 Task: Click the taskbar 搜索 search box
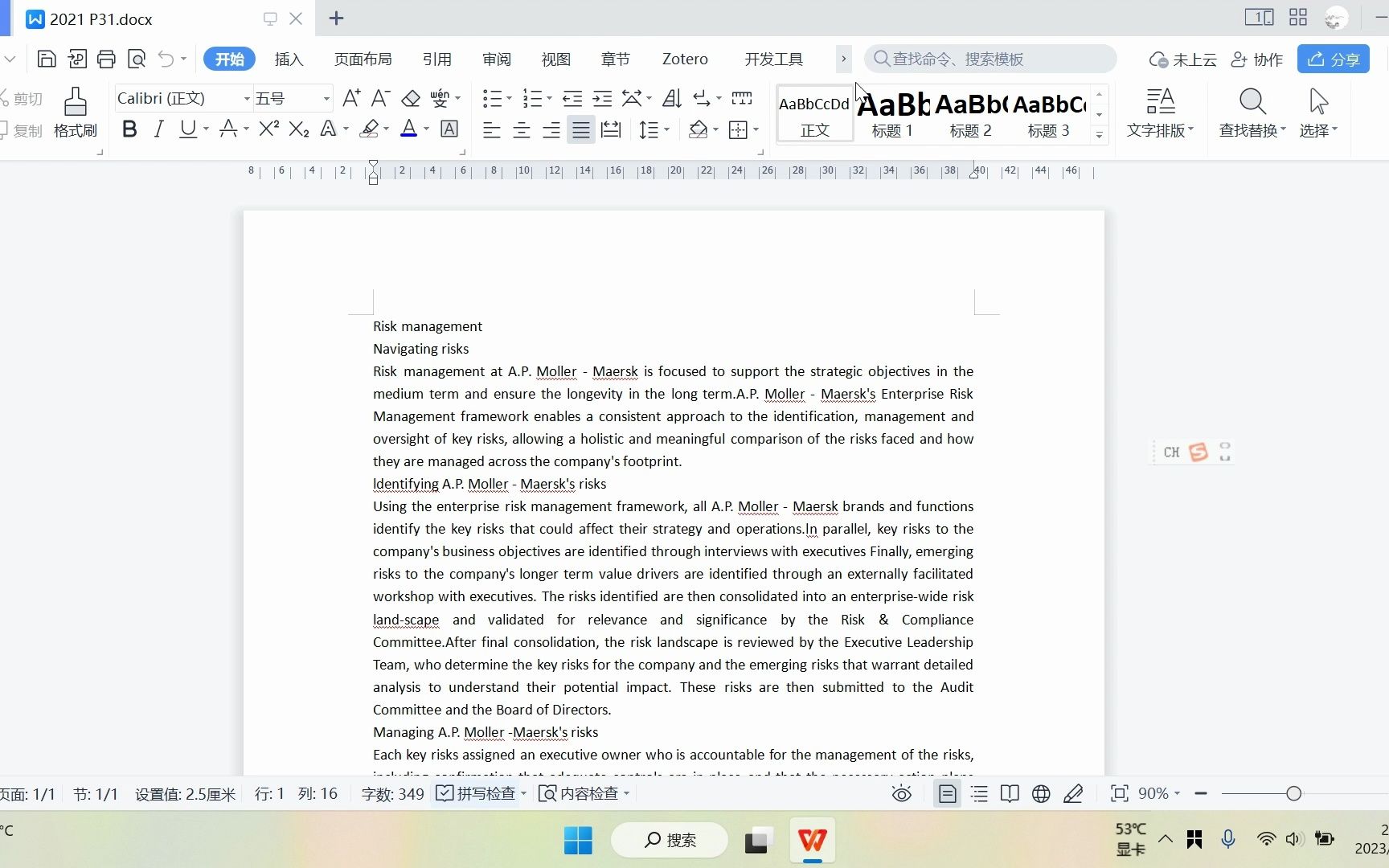670,840
